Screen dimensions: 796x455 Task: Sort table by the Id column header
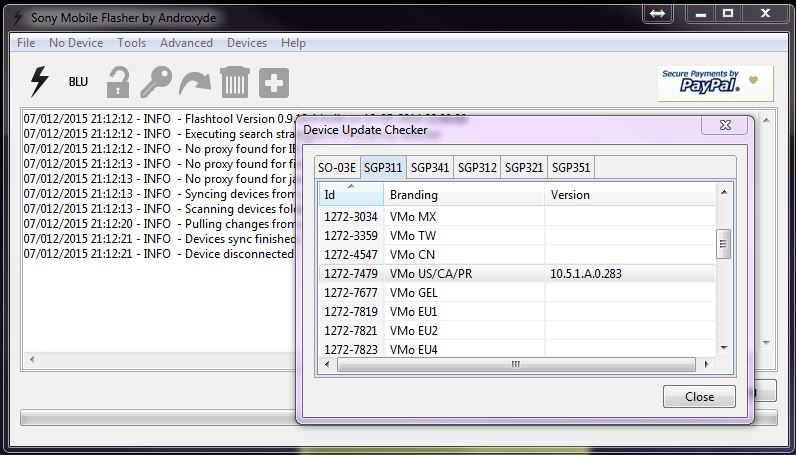coord(351,194)
